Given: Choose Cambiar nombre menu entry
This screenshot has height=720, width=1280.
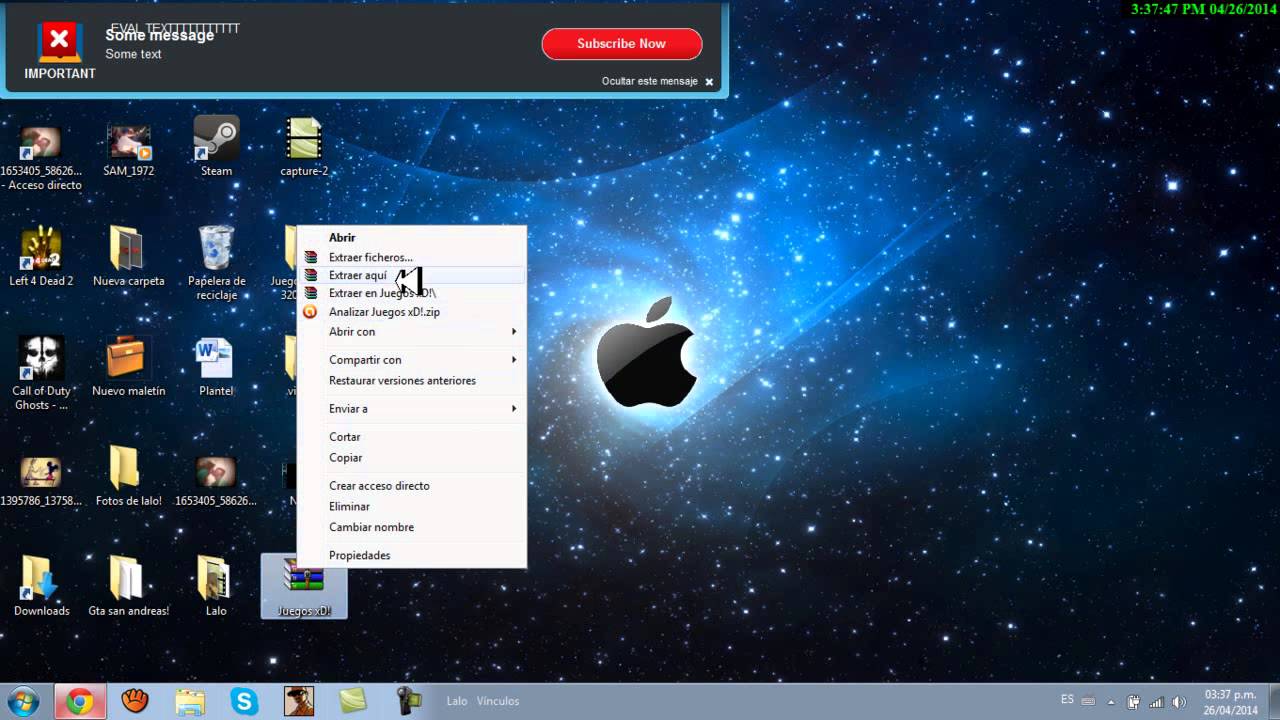Looking at the screenshot, I should pos(412,527).
